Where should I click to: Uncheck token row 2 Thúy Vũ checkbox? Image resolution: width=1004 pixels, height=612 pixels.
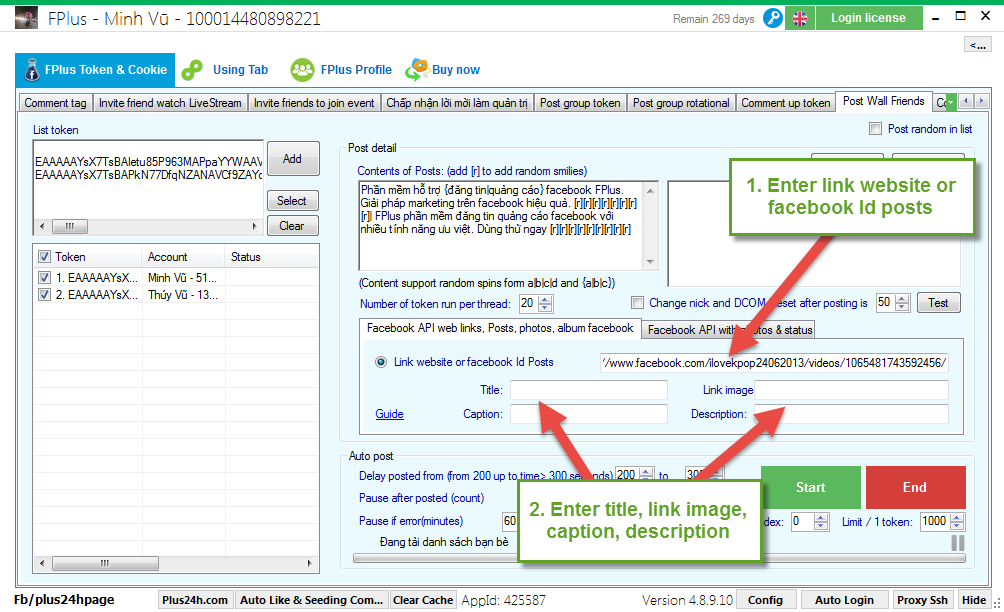pyautogui.click(x=44, y=294)
